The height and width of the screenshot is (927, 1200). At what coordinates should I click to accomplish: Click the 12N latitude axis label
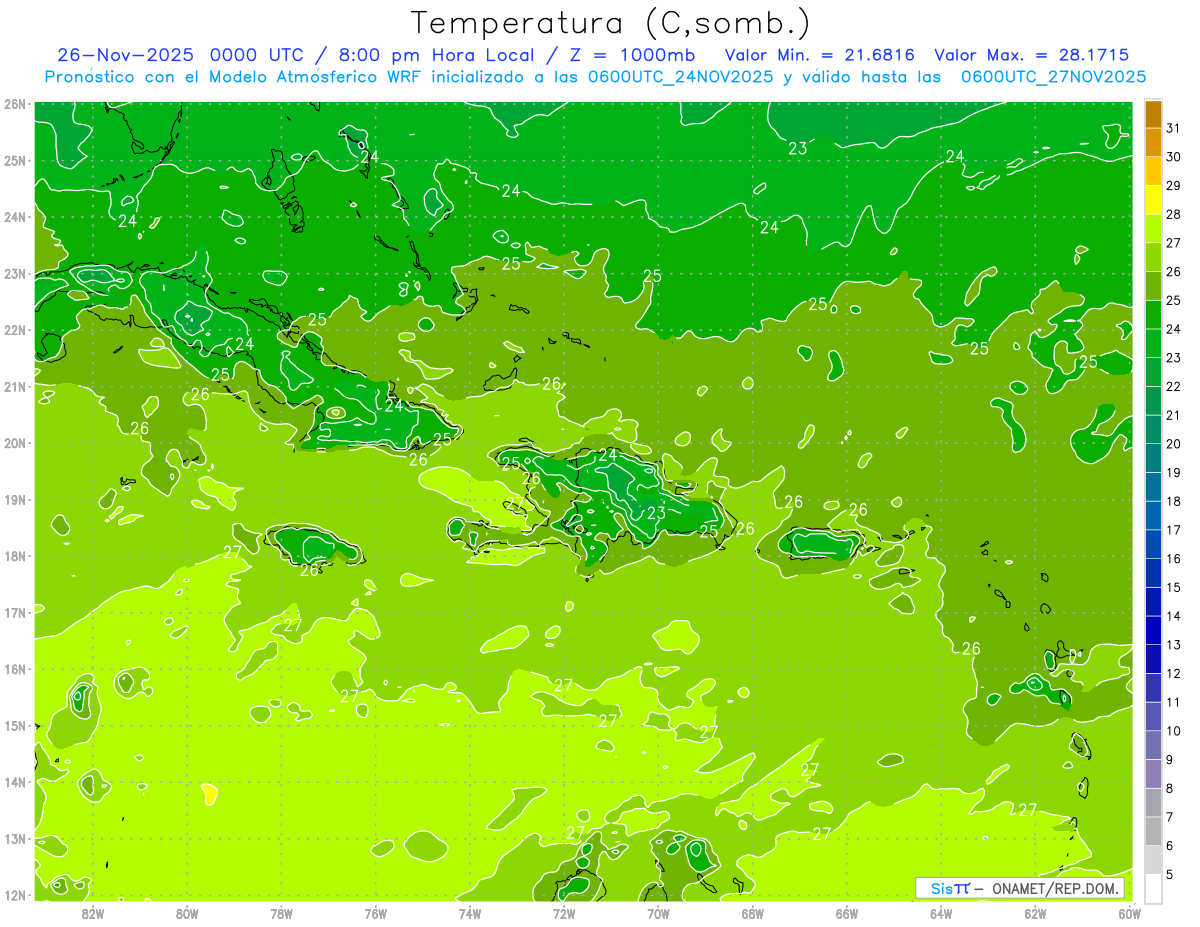pyautogui.click(x=15, y=895)
